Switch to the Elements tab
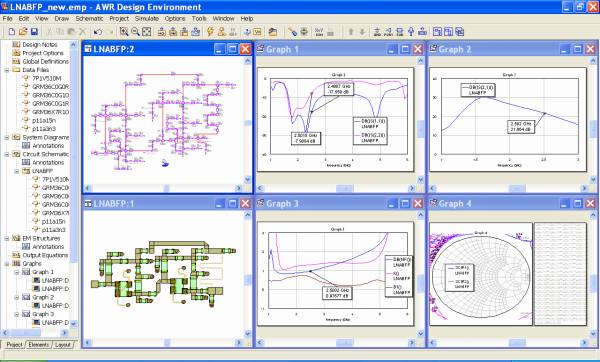Screen dimensions: 600x362 click(x=39, y=344)
